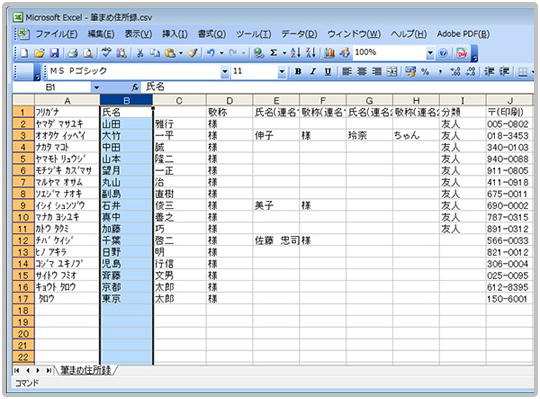Viewport: 540px width, 399px height.
Task: Click the AutoSum sigma icon
Action: tap(273, 53)
